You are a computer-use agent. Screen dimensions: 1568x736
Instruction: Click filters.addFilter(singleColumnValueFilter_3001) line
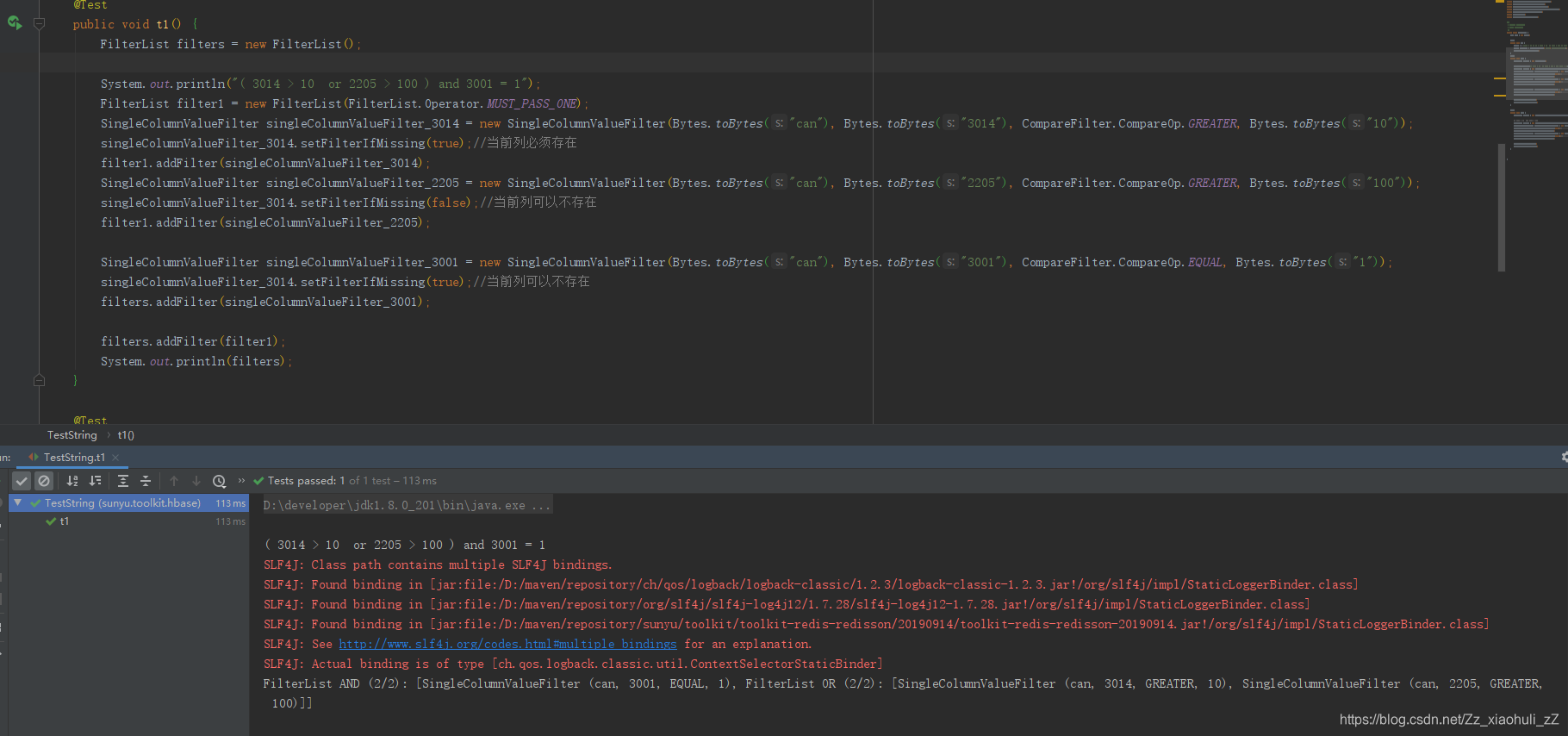point(264,302)
